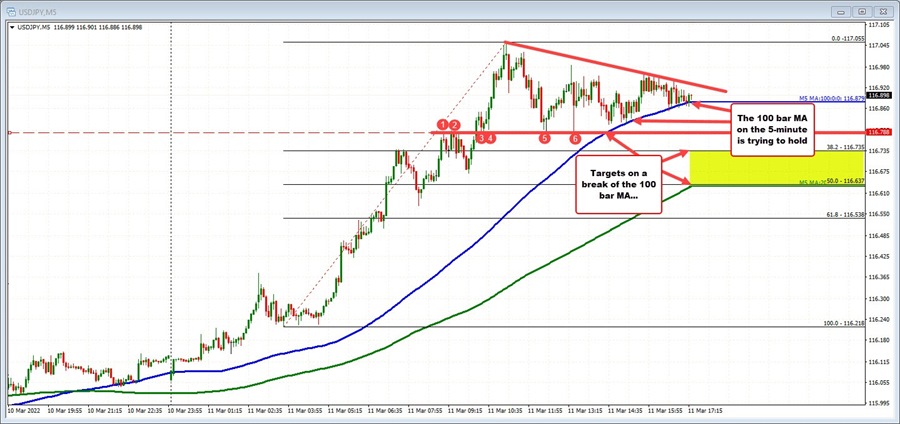Click '10 Mar 23:55' on the time axis
This screenshot has width=900, height=424.
183,411
